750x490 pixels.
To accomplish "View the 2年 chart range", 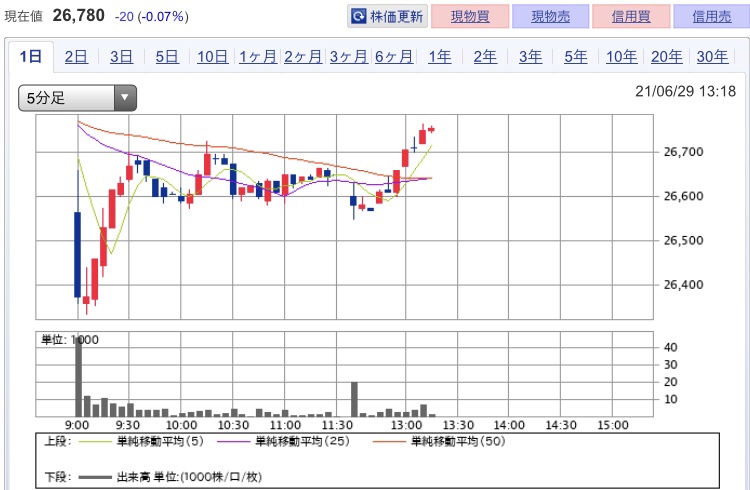I will tap(485, 56).
